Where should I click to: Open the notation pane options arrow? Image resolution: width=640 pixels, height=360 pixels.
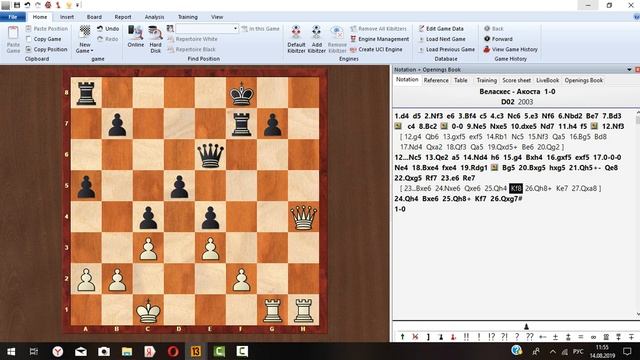tap(629, 70)
